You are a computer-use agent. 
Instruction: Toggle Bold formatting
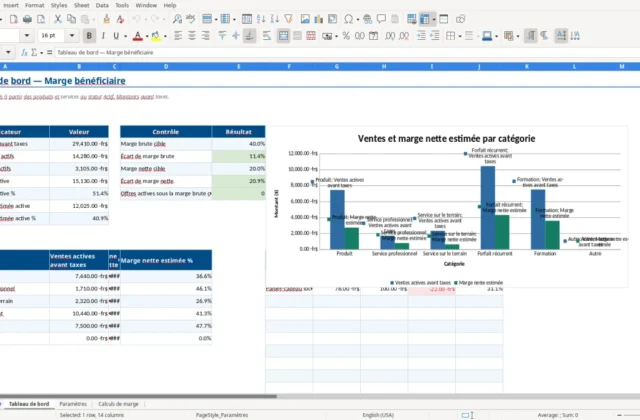tap(89, 36)
